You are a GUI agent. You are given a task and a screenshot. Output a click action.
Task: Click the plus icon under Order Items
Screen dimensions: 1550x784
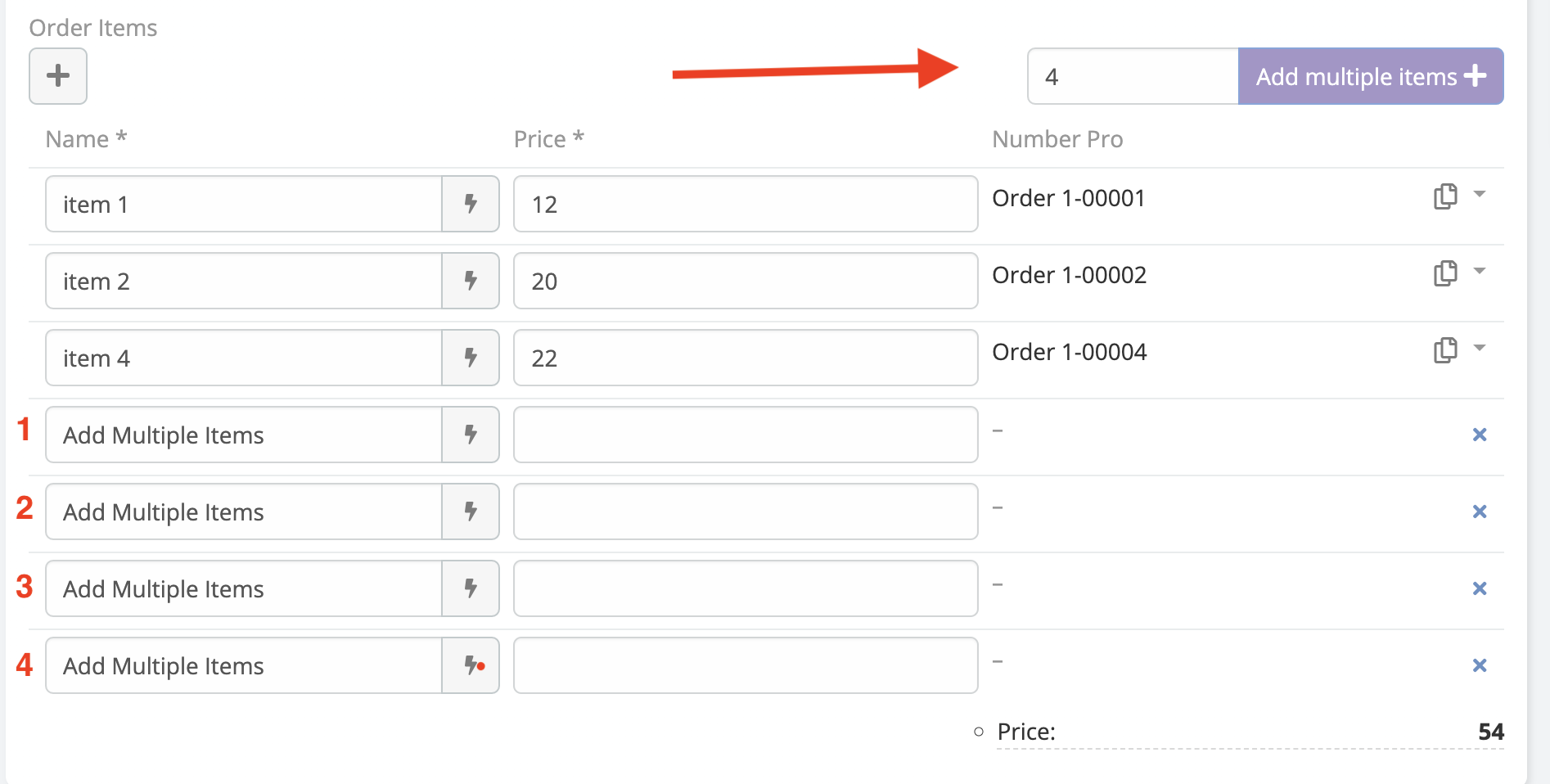pyautogui.click(x=58, y=76)
